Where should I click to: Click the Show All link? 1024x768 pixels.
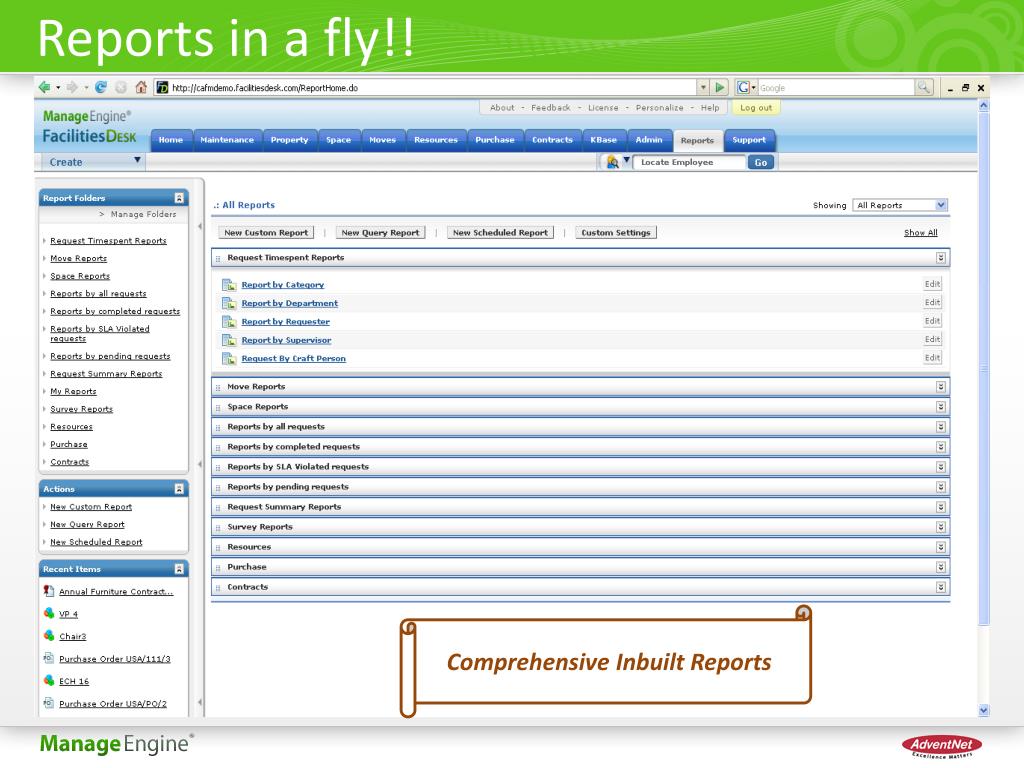coord(921,232)
